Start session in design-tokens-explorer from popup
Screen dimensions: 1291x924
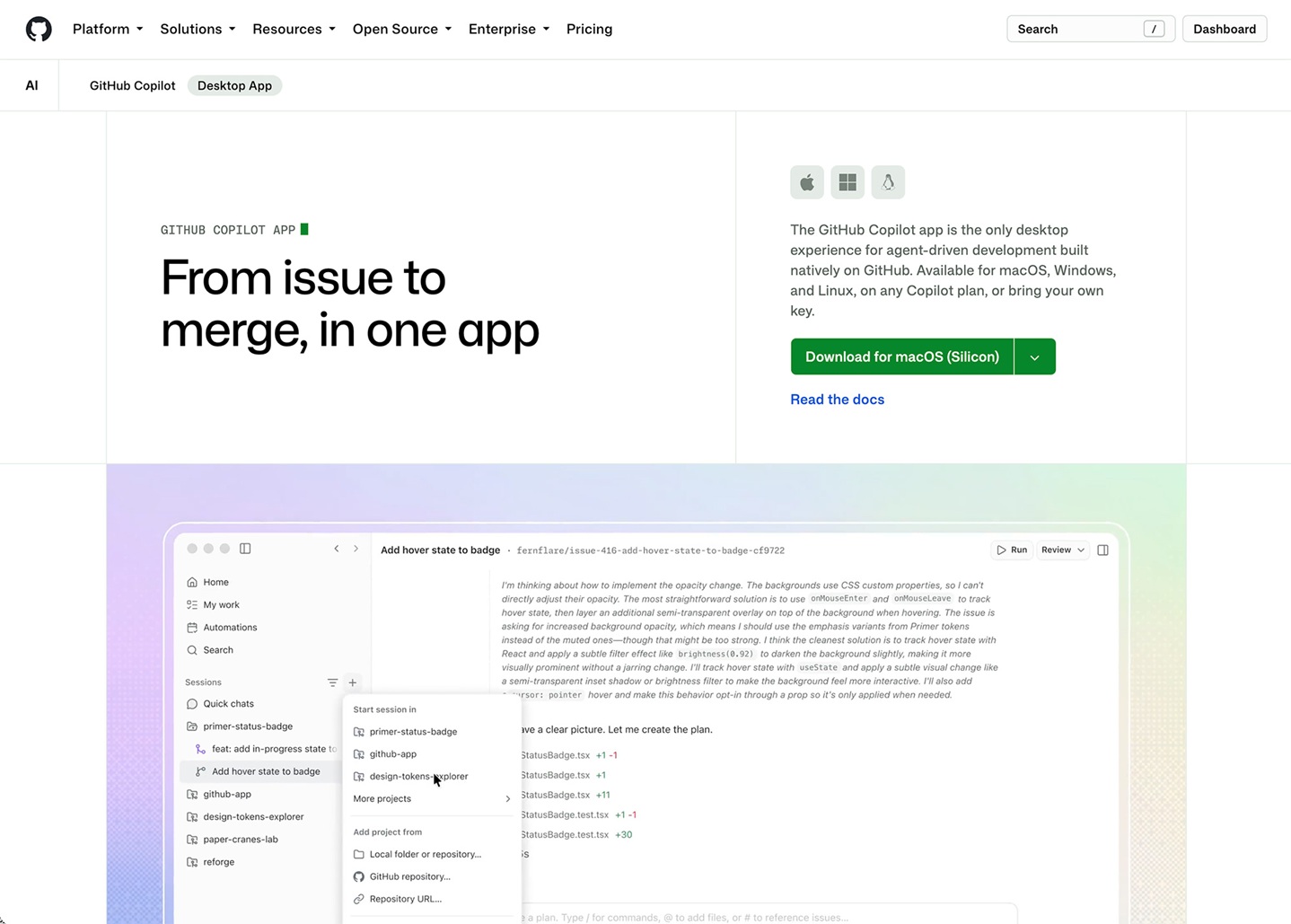410,777
